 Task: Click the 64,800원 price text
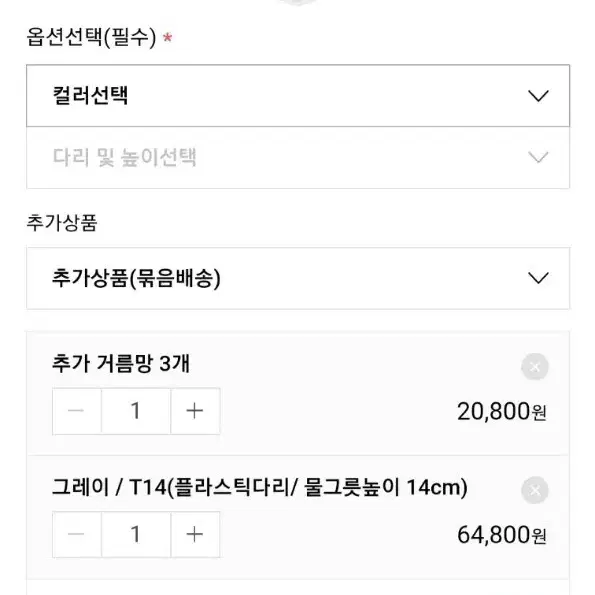pos(502,535)
